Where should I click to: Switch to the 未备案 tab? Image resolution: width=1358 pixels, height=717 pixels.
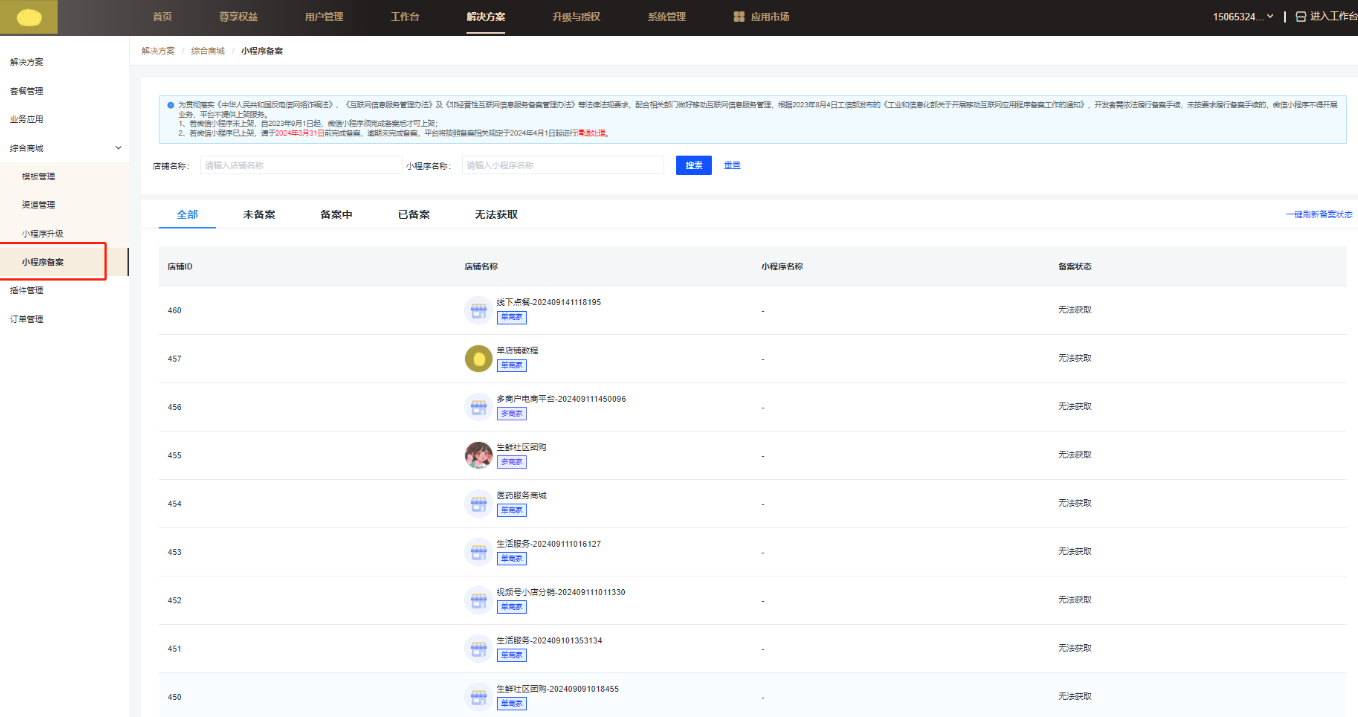259,215
